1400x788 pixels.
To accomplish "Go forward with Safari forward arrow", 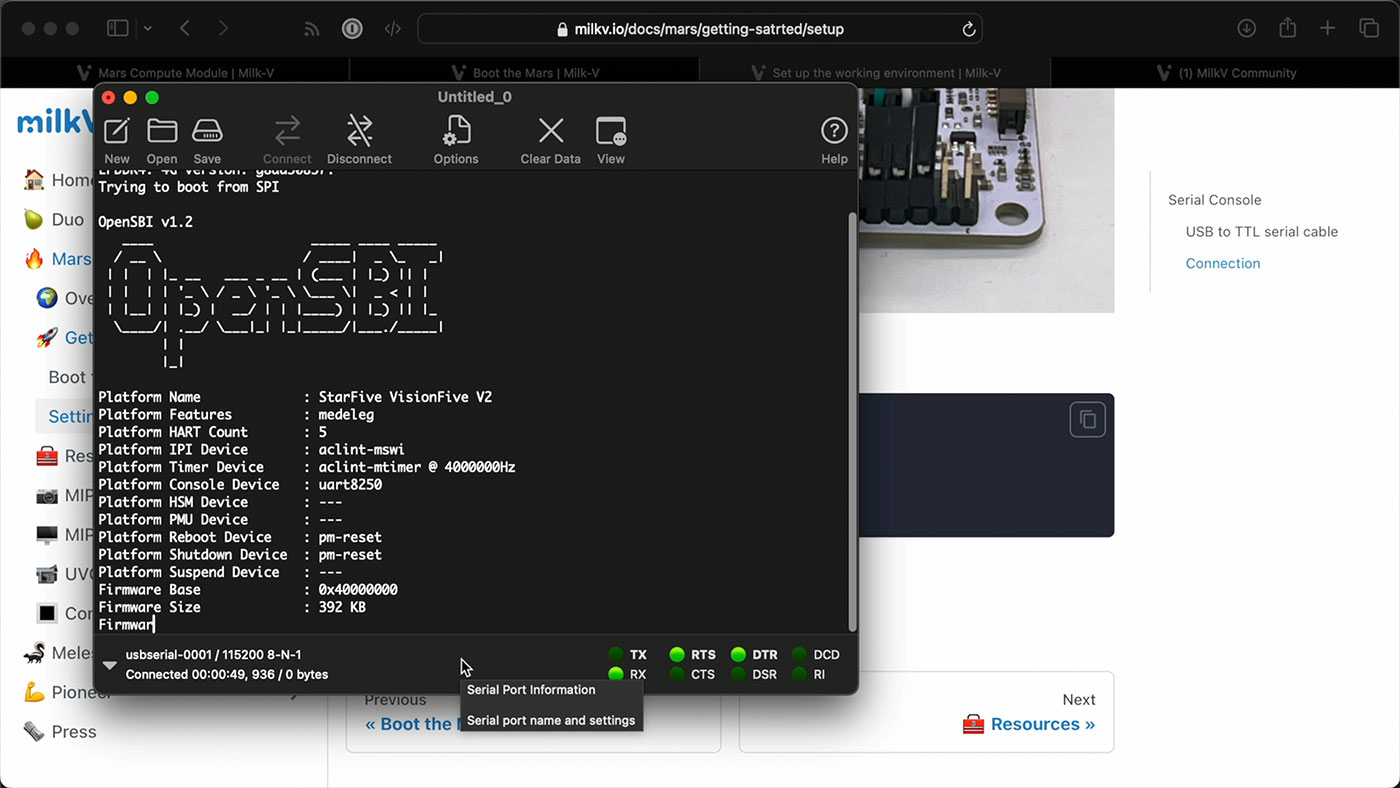I will click(223, 28).
